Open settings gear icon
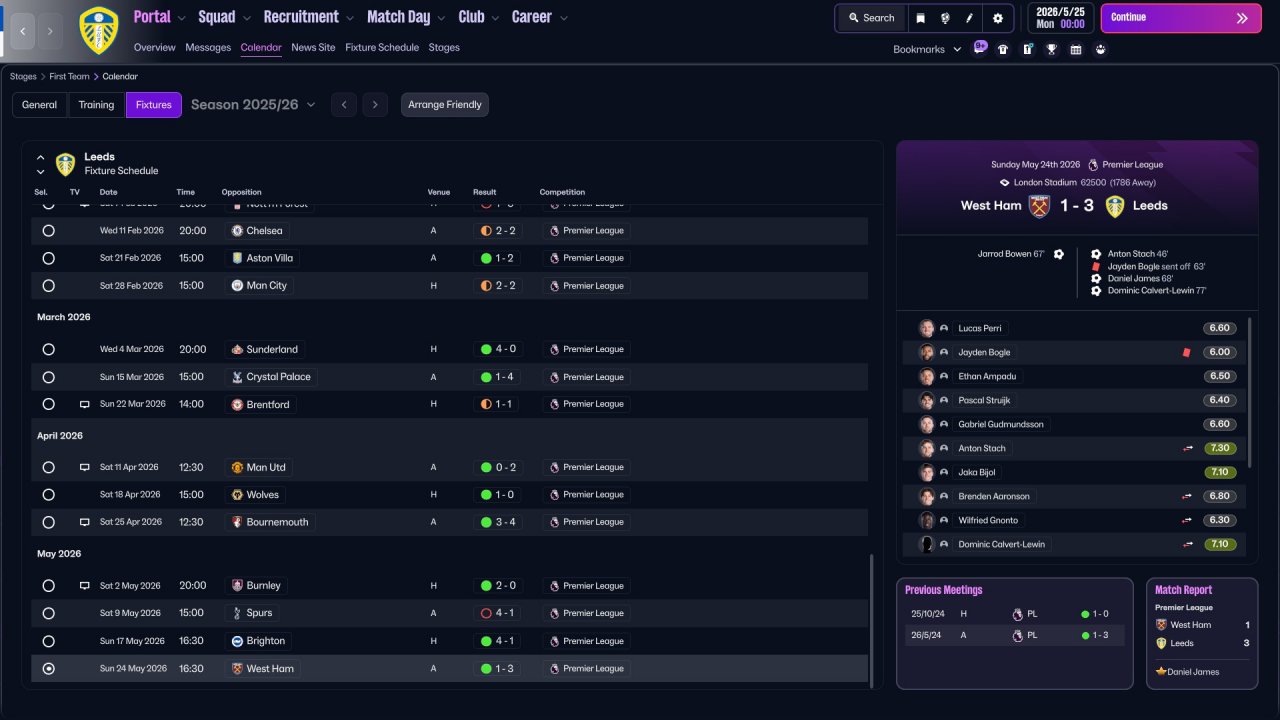Viewport: 1280px width, 720px height. click(x=998, y=18)
